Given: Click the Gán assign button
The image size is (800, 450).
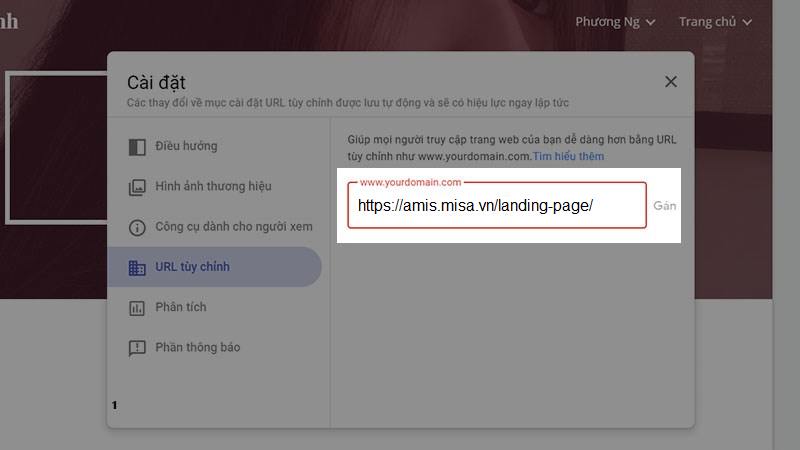Looking at the screenshot, I should coord(665,206).
